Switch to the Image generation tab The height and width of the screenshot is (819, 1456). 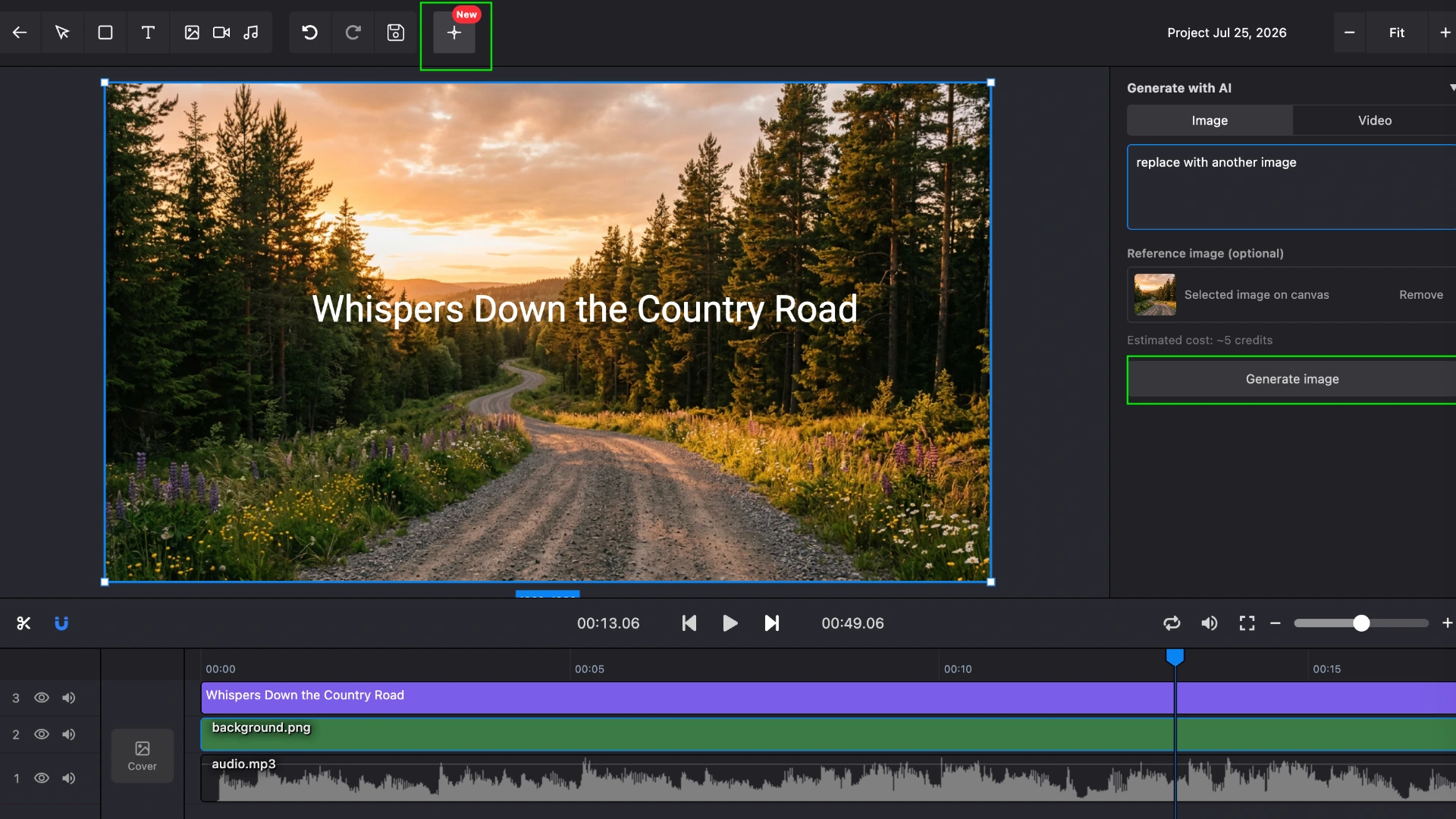pyautogui.click(x=1210, y=121)
